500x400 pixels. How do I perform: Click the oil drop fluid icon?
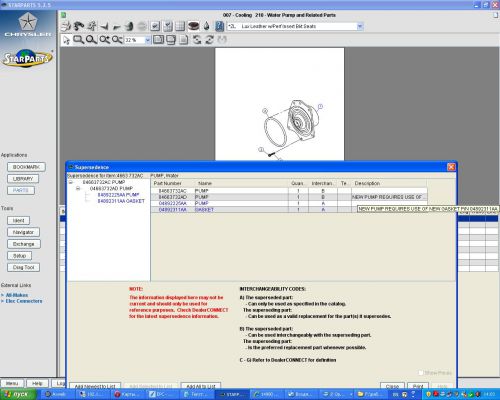207,26
